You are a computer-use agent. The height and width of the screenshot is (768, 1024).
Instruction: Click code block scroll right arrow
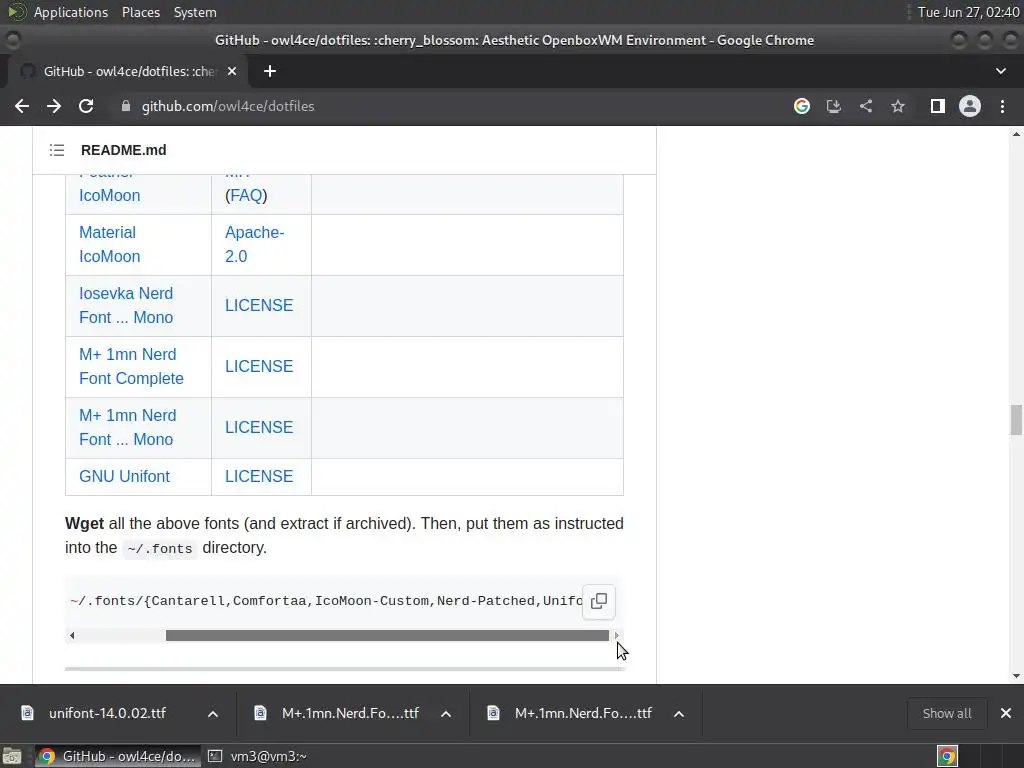point(616,635)
